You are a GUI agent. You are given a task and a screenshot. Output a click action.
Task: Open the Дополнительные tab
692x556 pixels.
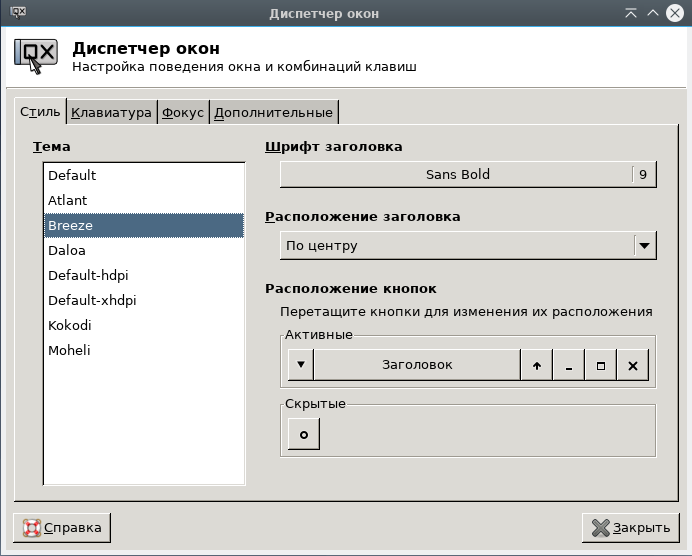[273, 112]
